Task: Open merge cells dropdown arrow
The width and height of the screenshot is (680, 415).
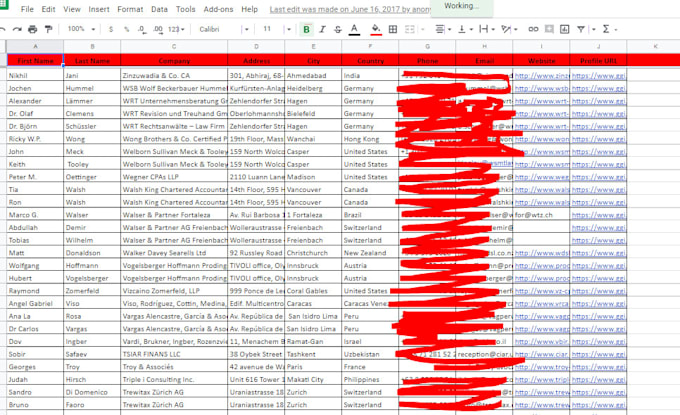Action: [x=422, y=29]
